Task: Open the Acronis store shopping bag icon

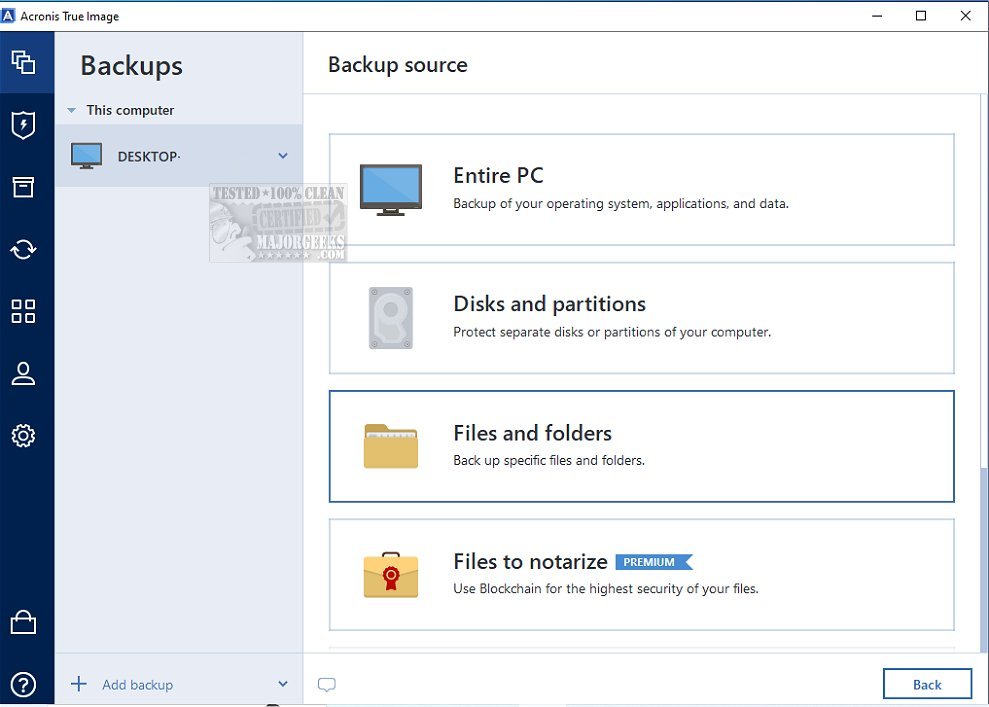Action: coord(23,622)
